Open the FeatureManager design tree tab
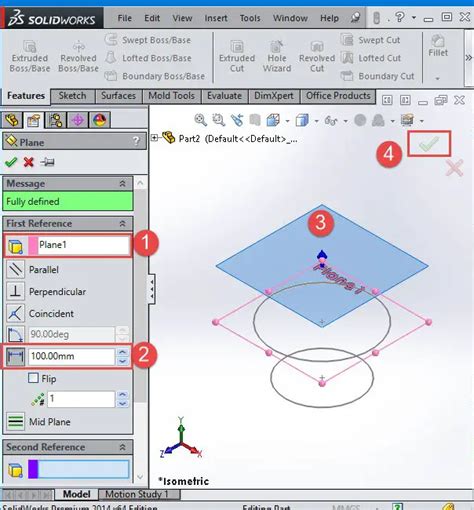Screen dimensions: 474x510 coord(12,120)
